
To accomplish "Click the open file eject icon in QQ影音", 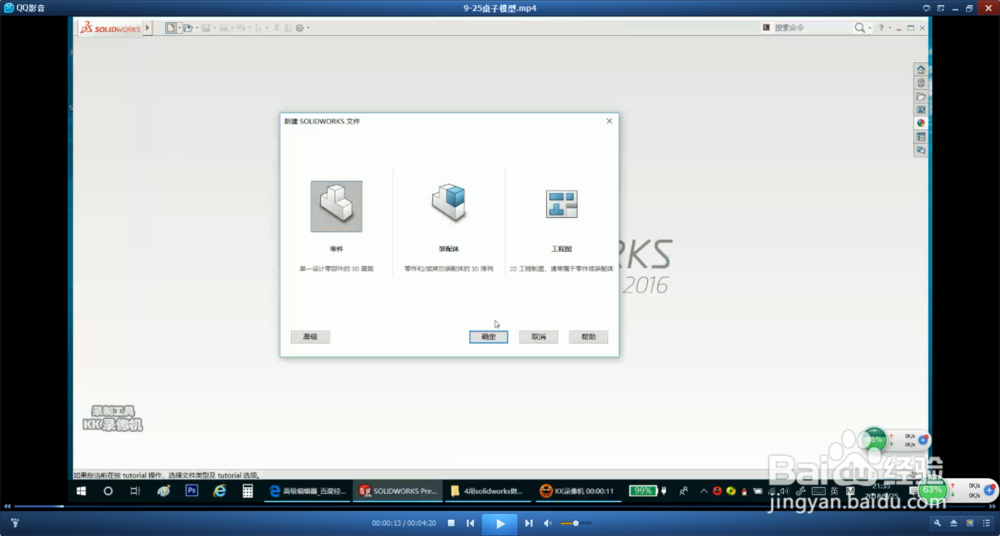I will [953, 523].
